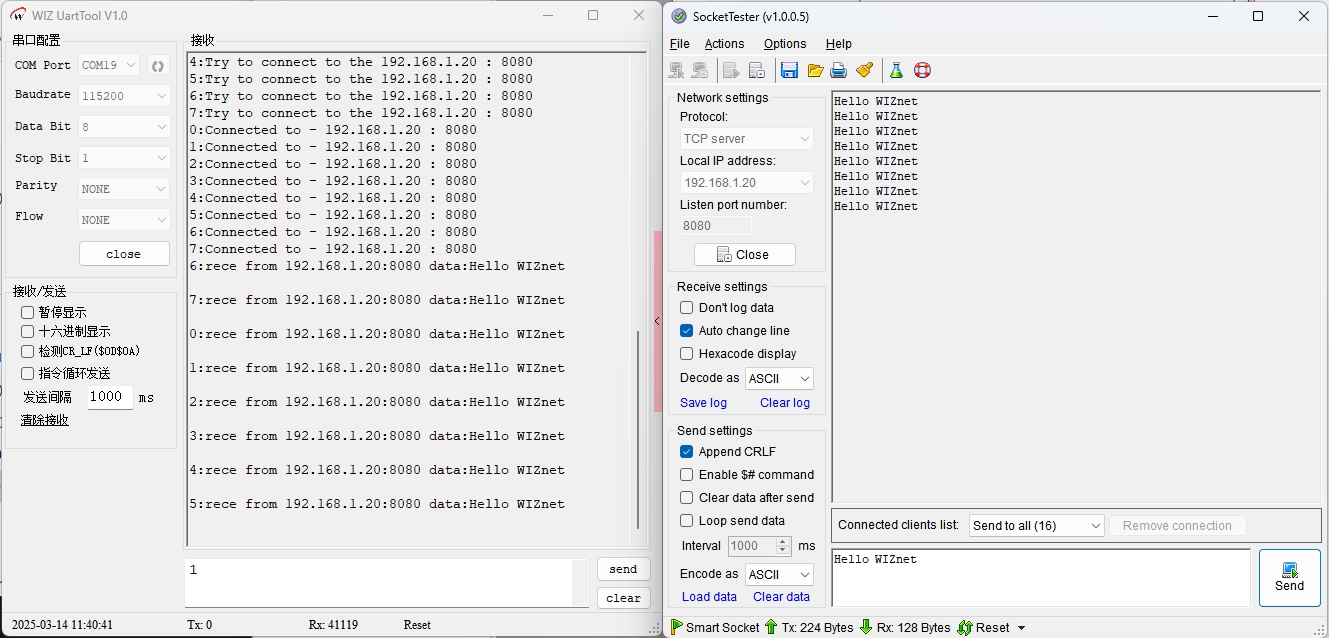The image size is (1329, 638).
Task: Enable the Hexacode display checkbox
Action: (686, 354)
